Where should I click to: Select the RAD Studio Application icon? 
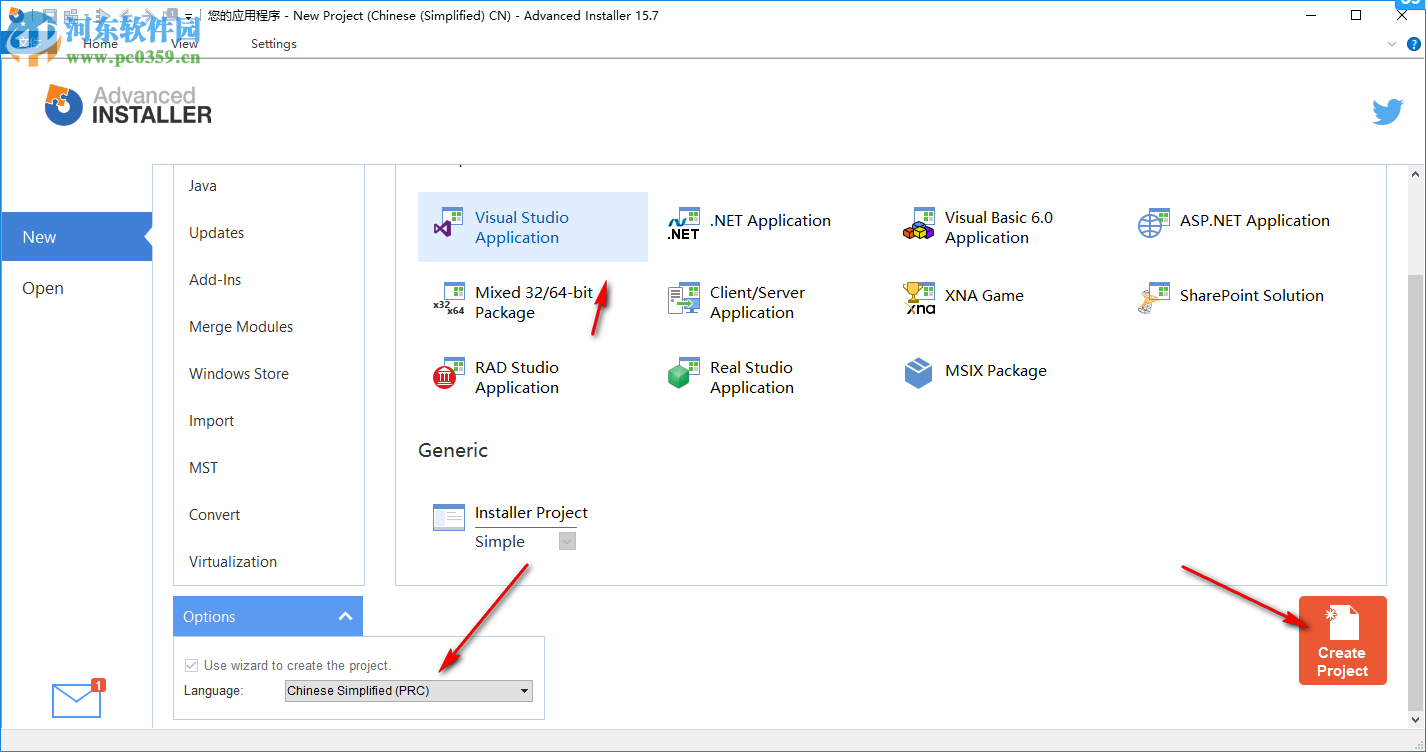pyautogui.click(x=447, y=373)
